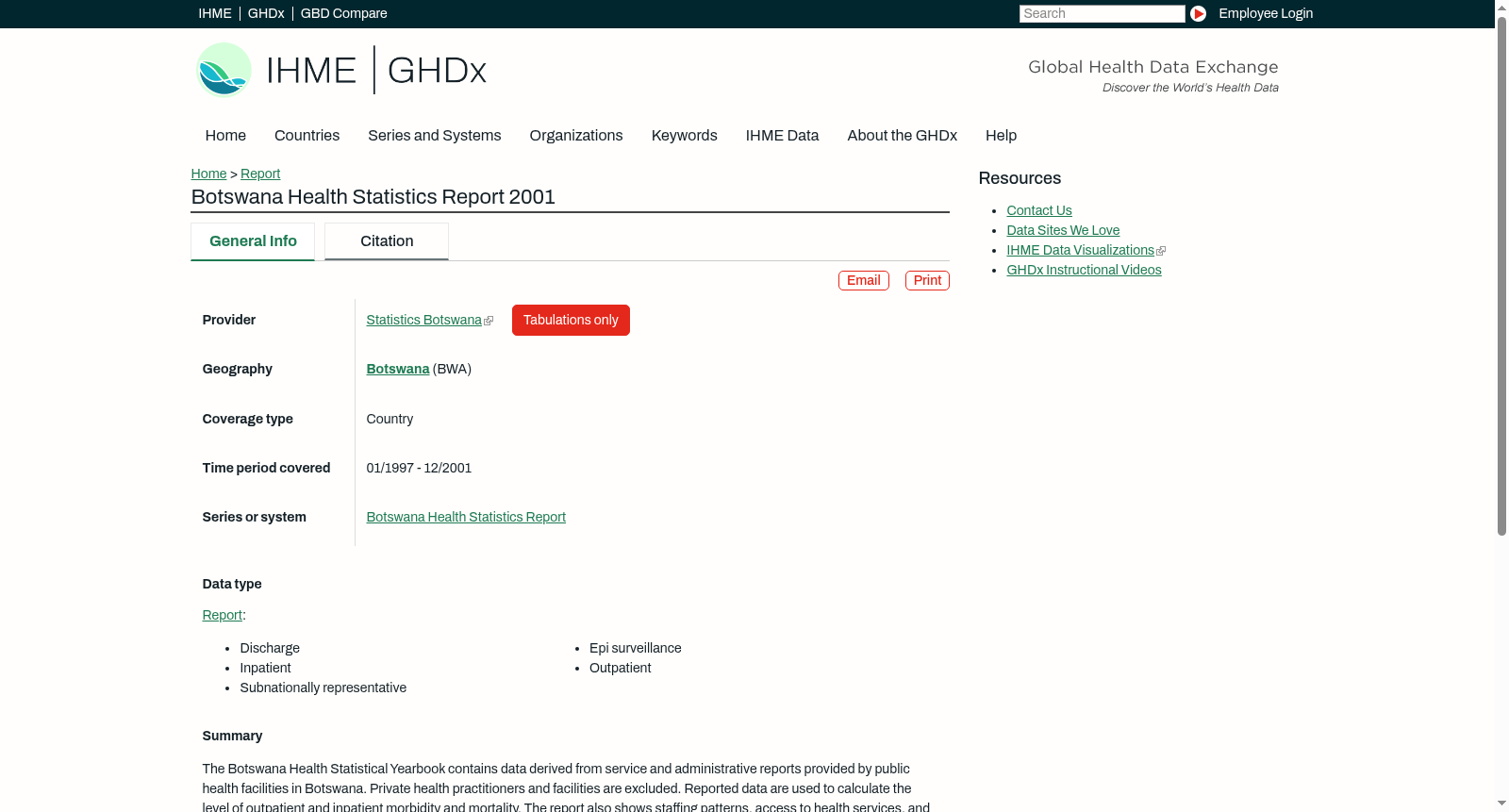Click the red search submit arrow icon
This screenshot has height=812, width=1509.
pos(1198,13)
